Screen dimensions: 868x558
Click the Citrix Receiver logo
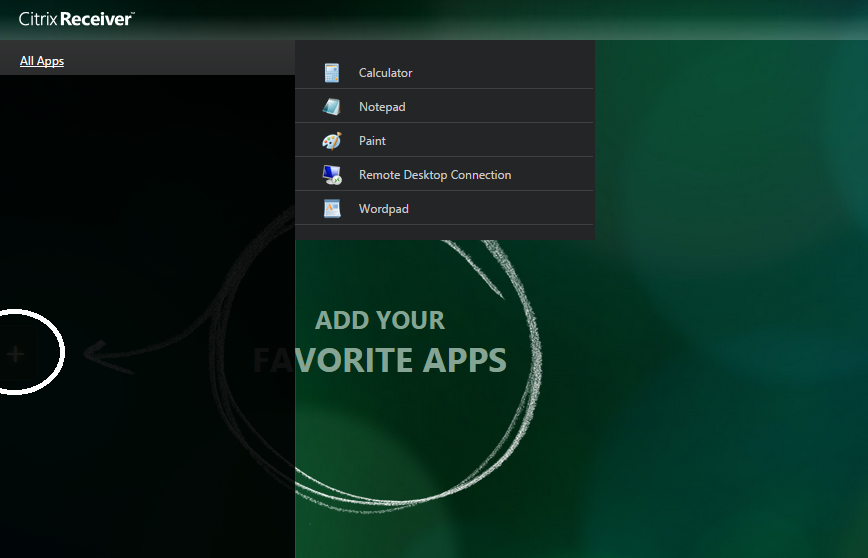click(x=76, y=18)
